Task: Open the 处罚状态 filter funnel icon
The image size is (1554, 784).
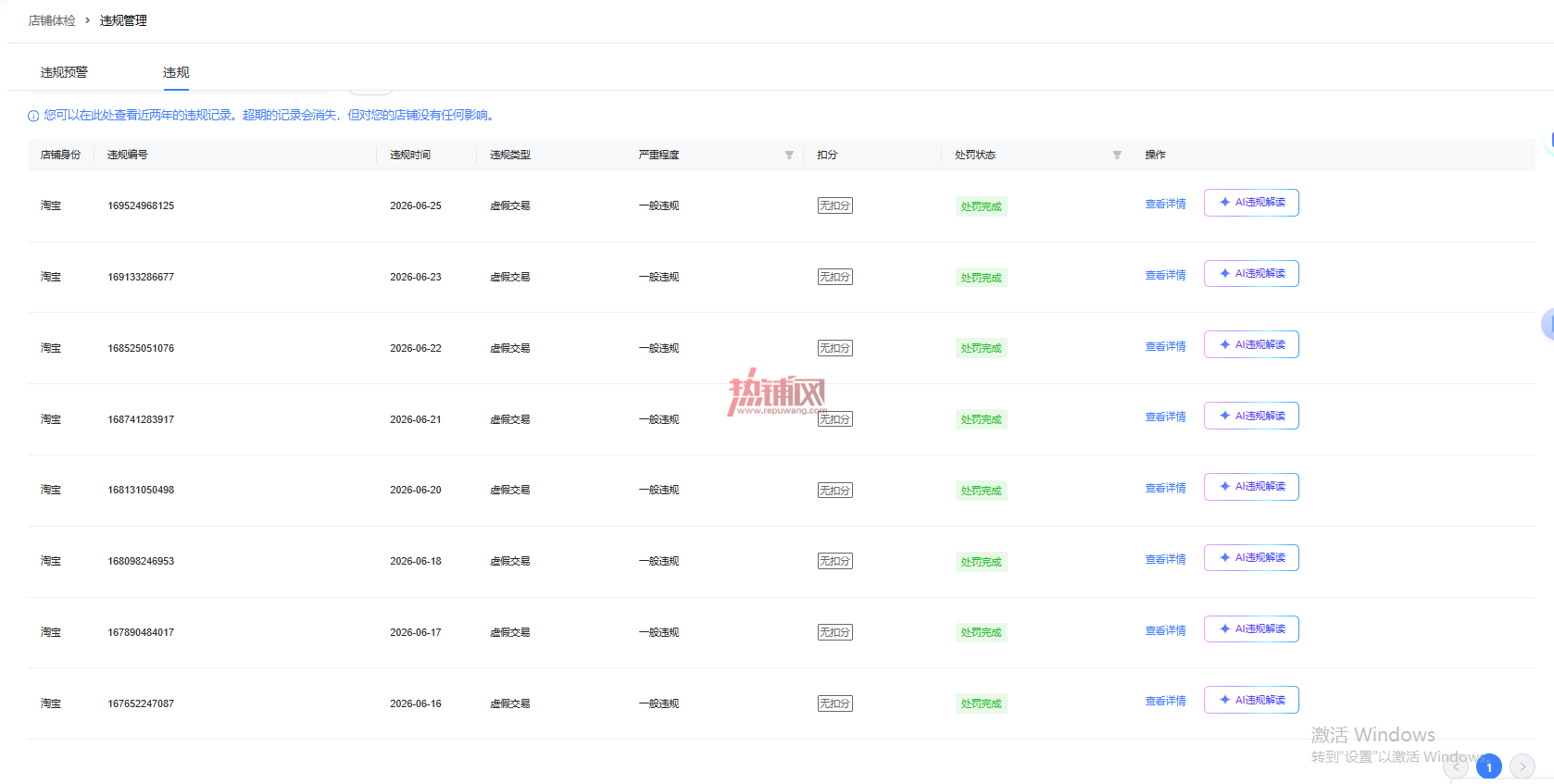Action: tap(1117, 156)
